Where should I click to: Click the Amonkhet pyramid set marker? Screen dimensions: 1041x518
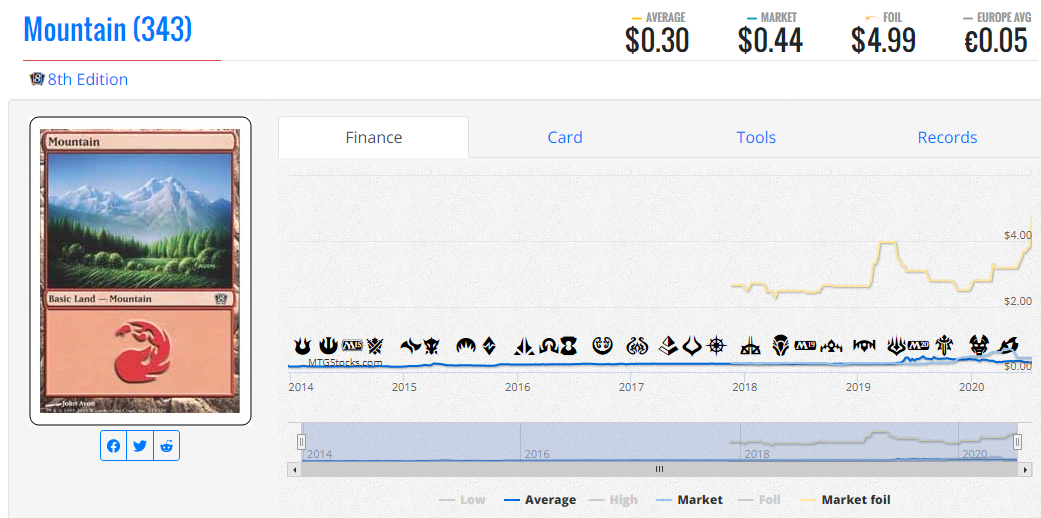point(670,347)
